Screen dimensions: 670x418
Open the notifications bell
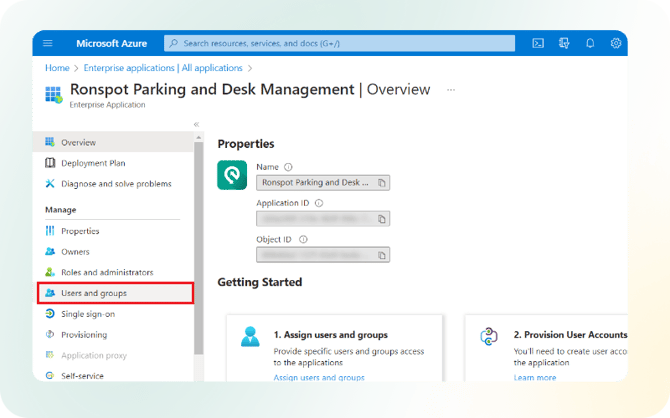(x=590, y=43)
